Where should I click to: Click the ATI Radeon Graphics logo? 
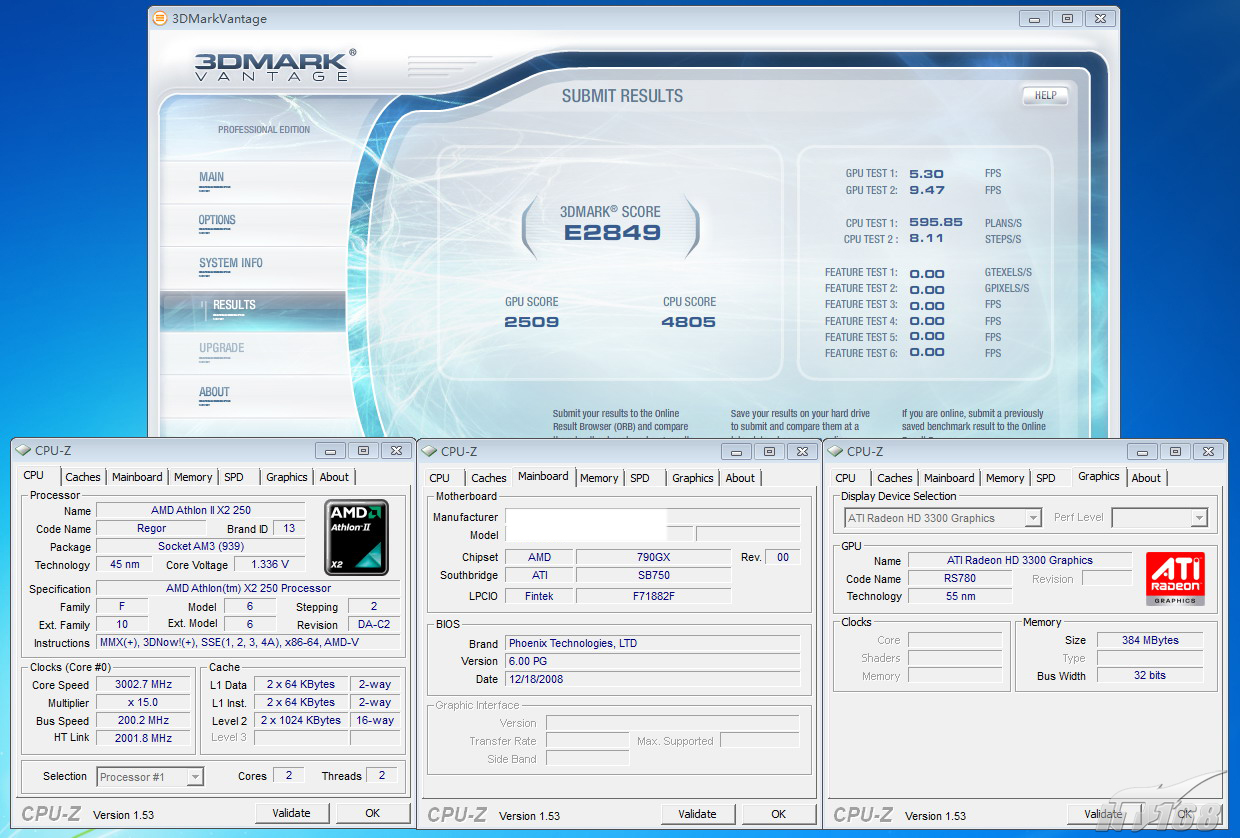[x=1175, y=578]
